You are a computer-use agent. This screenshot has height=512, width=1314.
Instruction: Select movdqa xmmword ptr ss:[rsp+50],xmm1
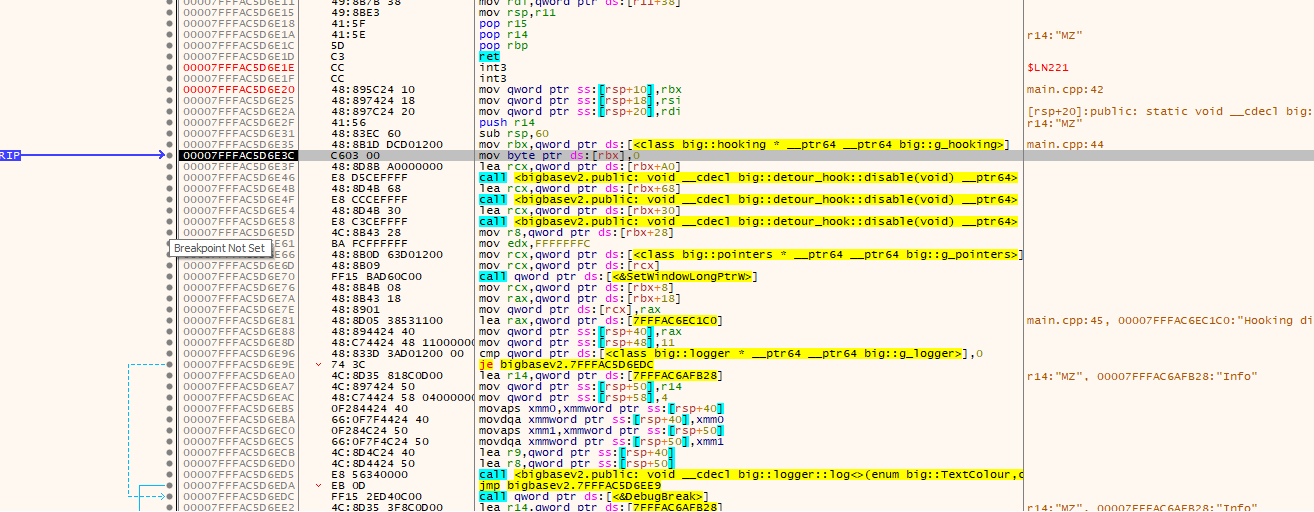(x=601, y=442)
